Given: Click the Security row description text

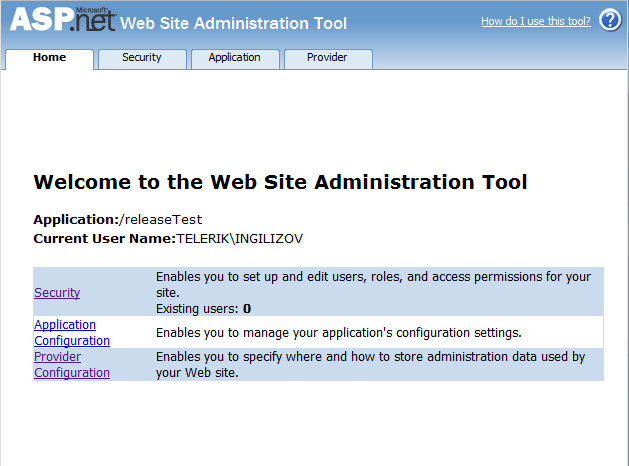Looking at the screenshot, I should pyautogui.click(x=373, y=284).
